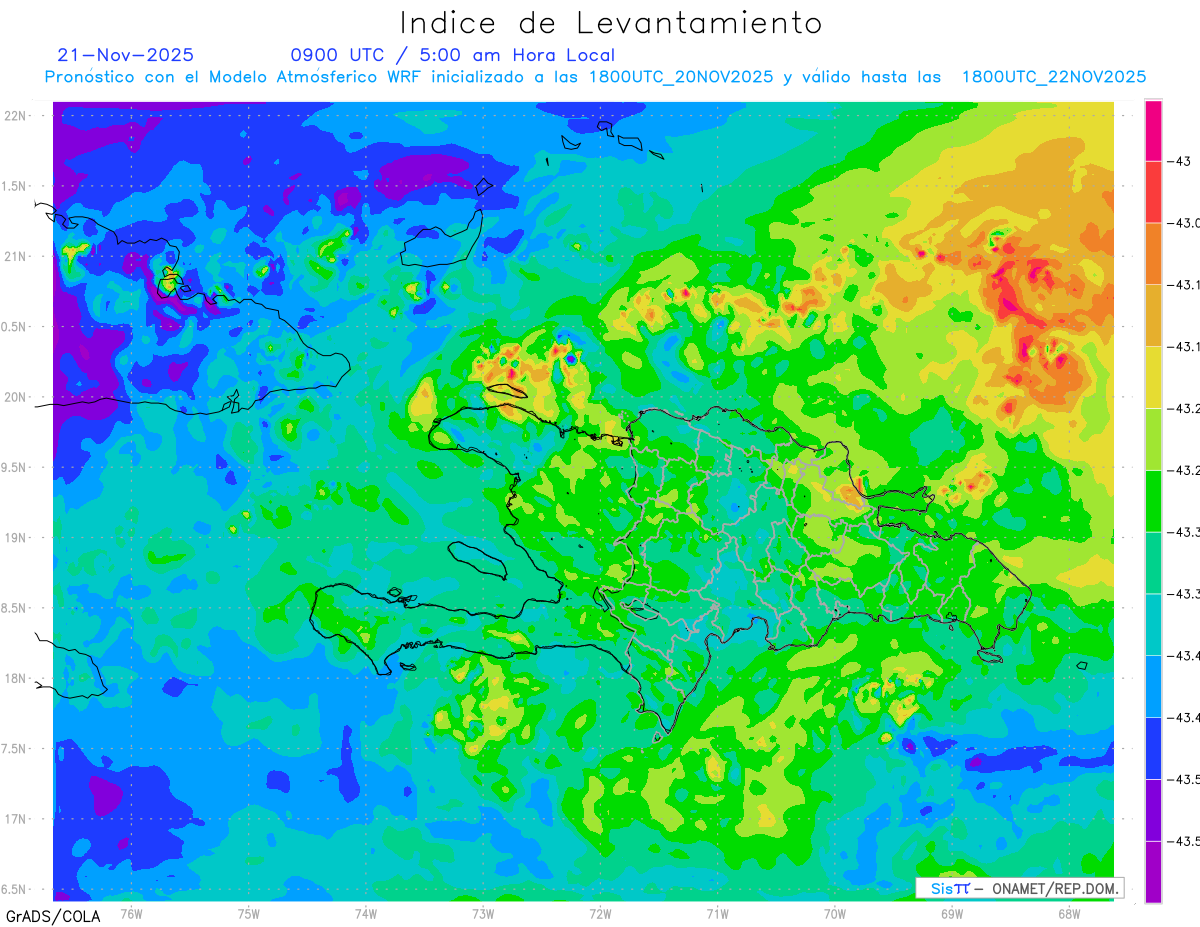The width and height of the screenshot is (1200, 927).
Task: Select the '69W' longitude label
Action: click(951, 913)
